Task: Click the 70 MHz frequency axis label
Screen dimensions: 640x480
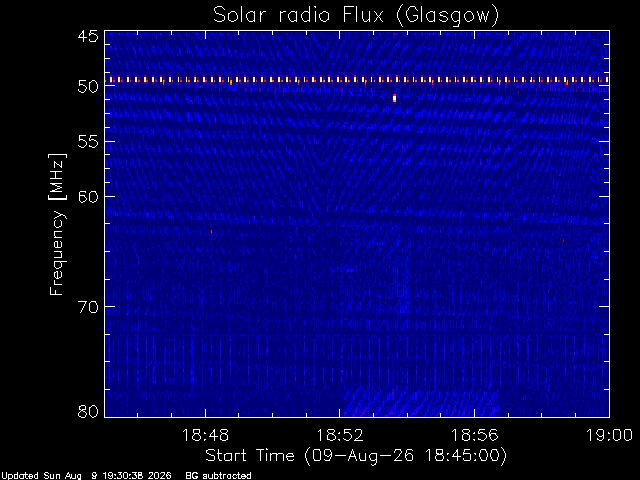Action: point(88,306)
